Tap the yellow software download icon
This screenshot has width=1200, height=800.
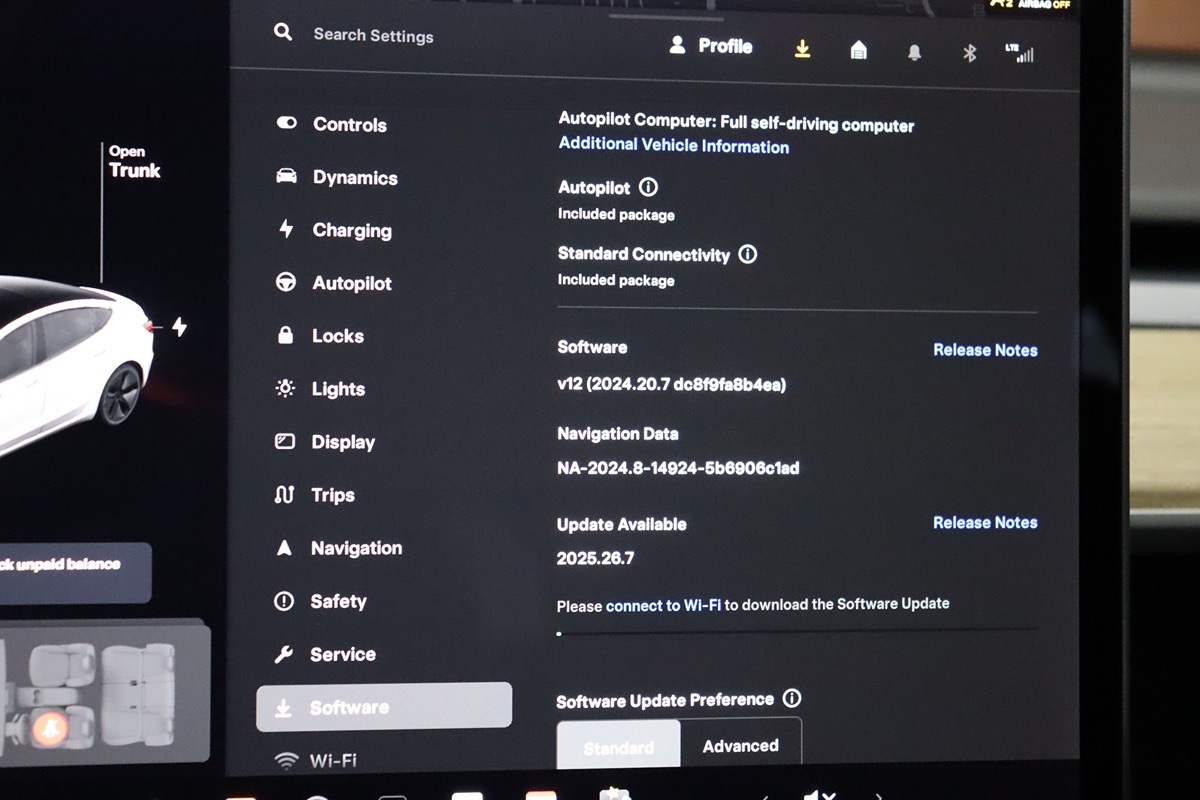(x=802, y=49)
